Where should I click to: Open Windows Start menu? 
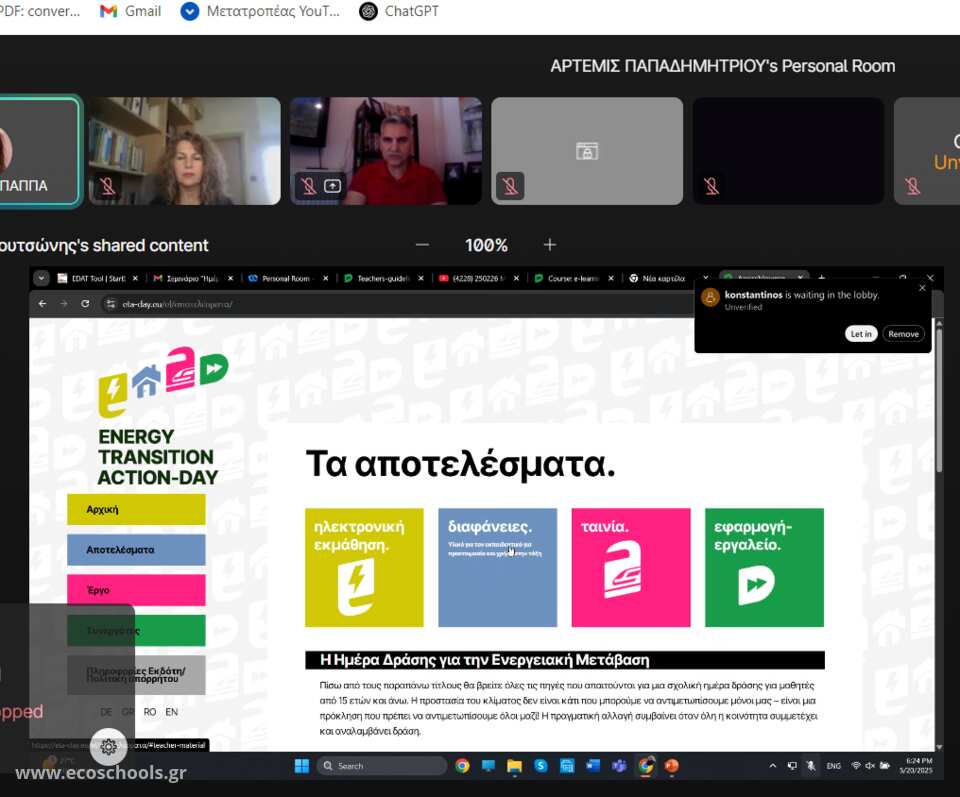click(302, 766)
